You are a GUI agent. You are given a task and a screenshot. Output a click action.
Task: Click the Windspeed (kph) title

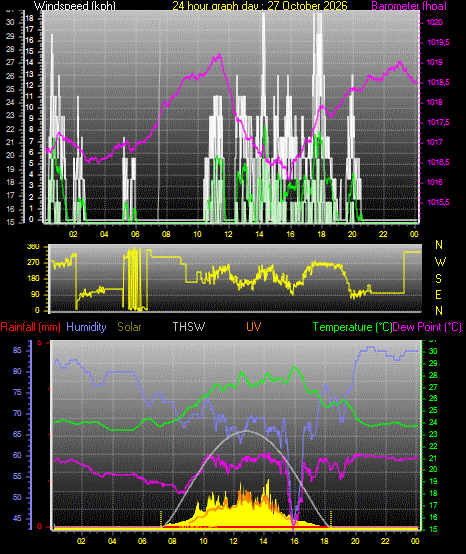(75, 5)
